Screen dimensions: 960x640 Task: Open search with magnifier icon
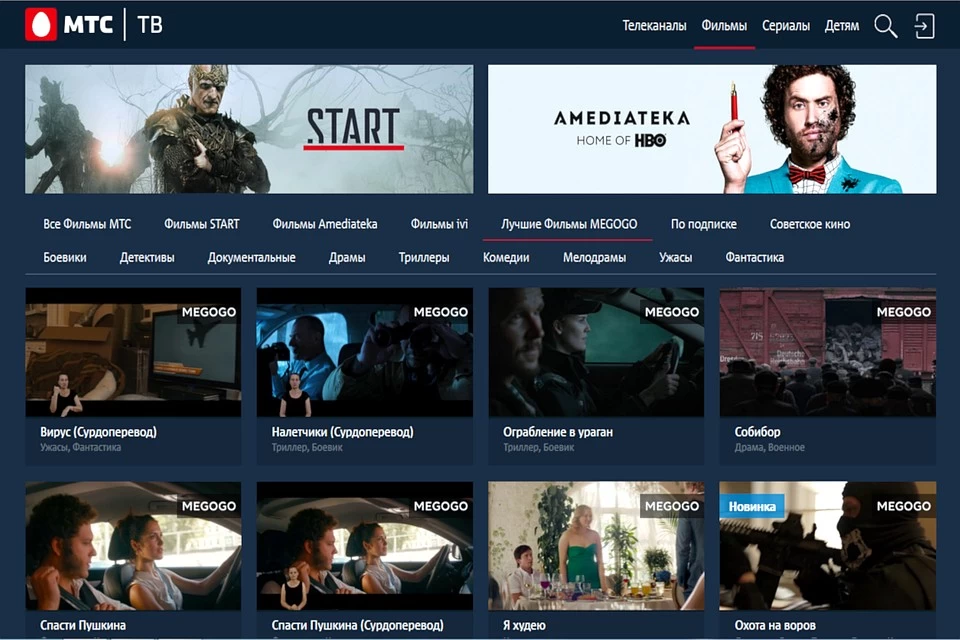(x=885, y=26)
